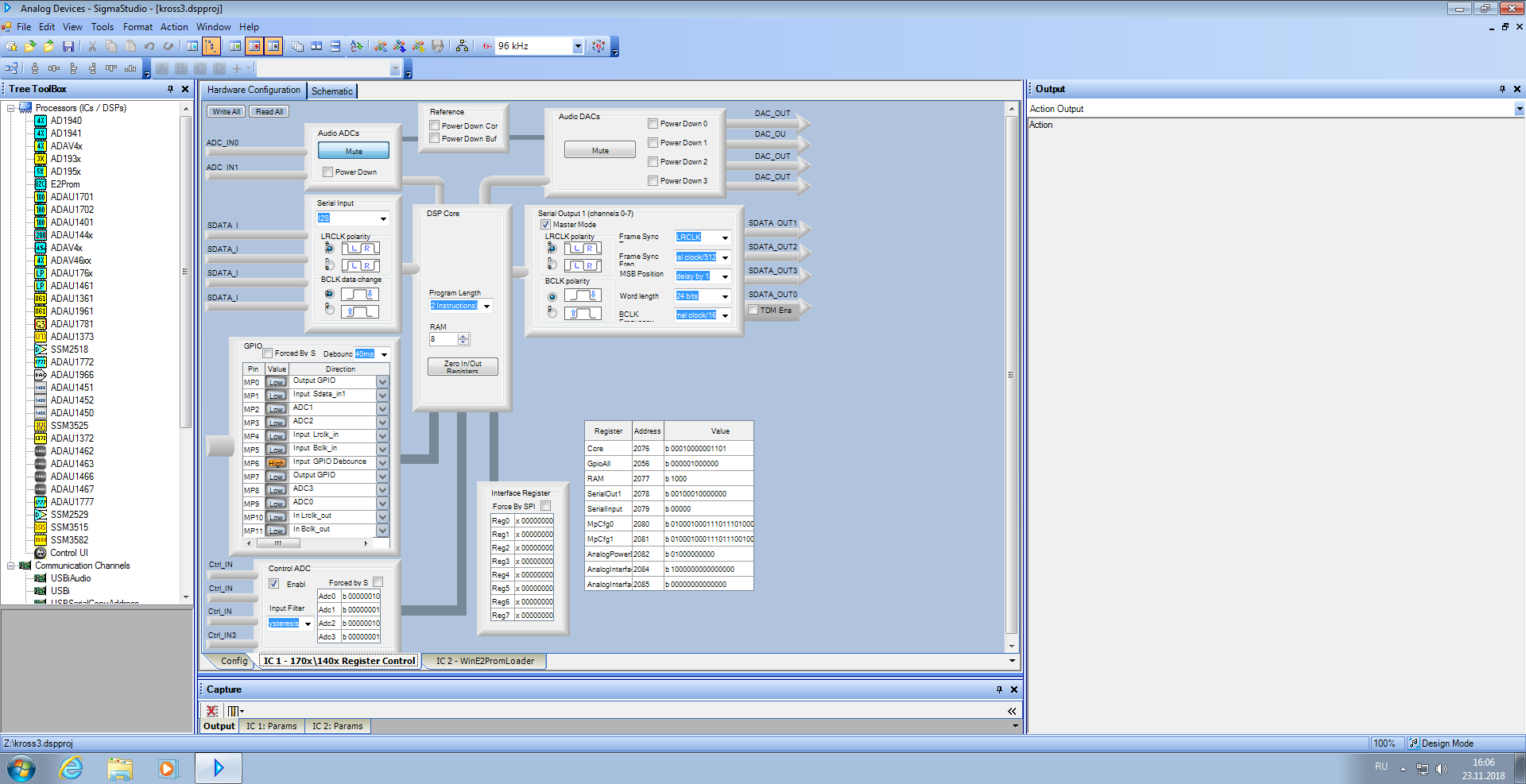Open the Program Length dropdown
Screen dimensions: 1526x784
tap(487, 306)
